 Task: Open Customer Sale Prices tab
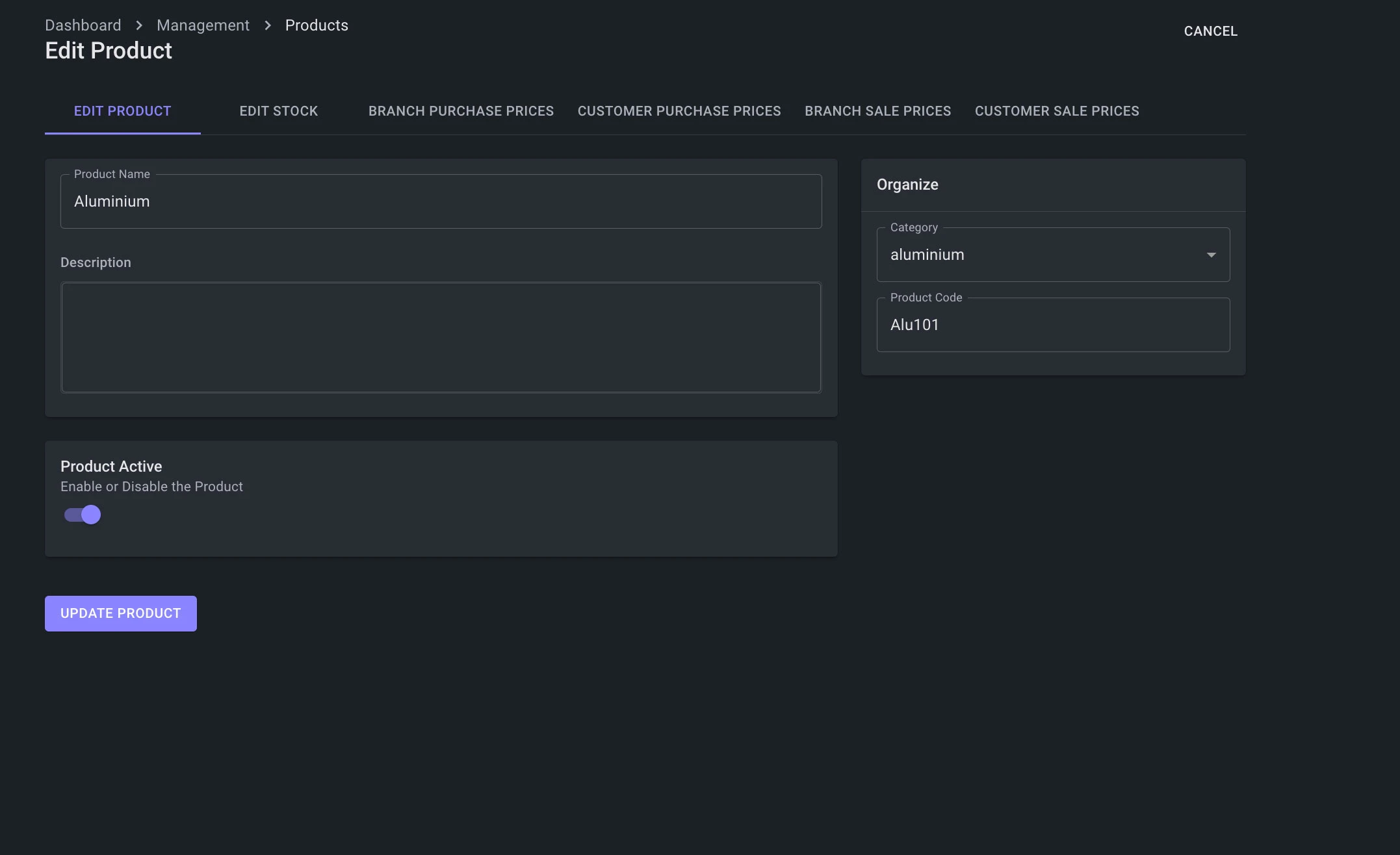(1056, 111)
